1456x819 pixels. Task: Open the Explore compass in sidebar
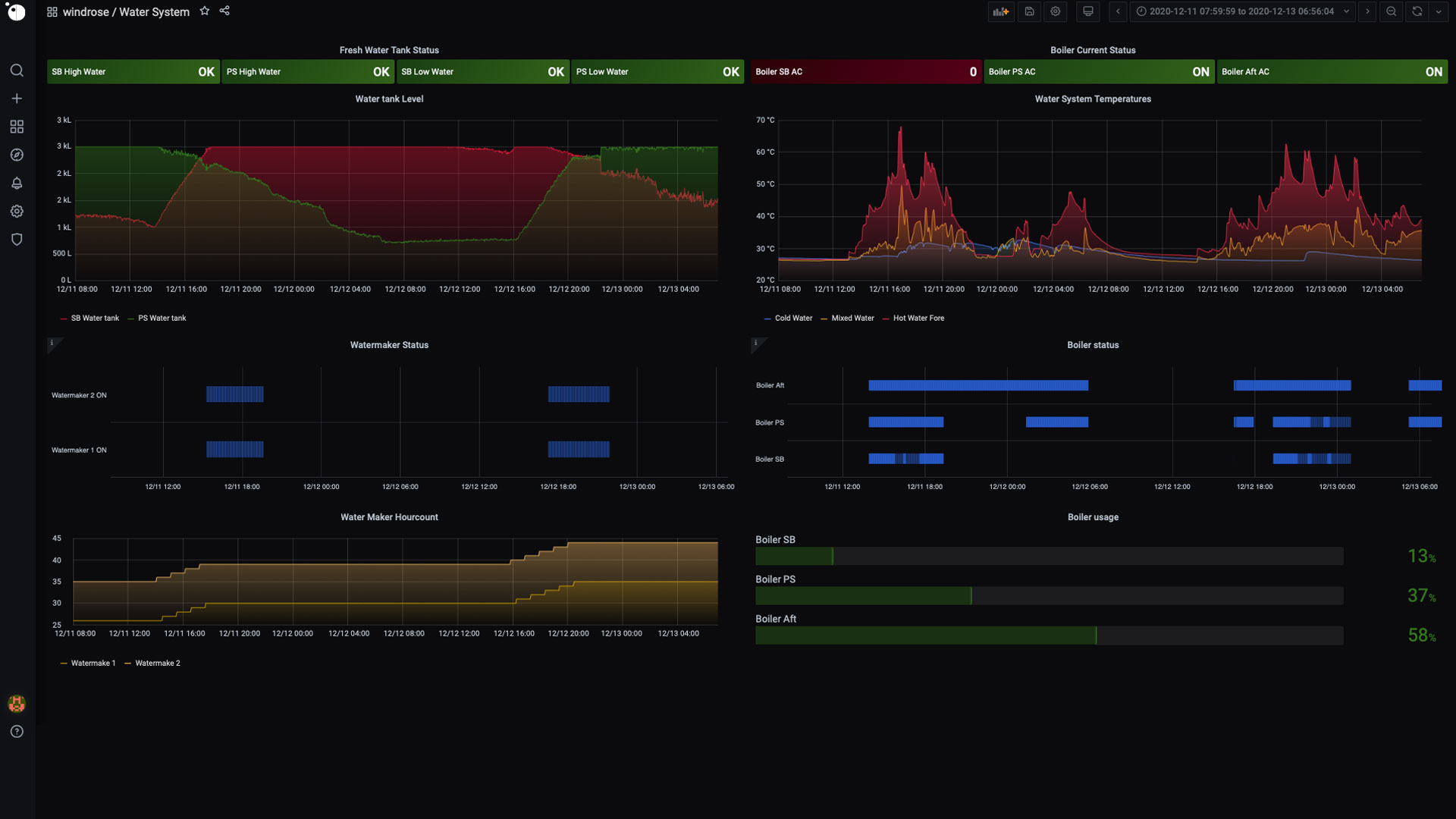(17, 155)
